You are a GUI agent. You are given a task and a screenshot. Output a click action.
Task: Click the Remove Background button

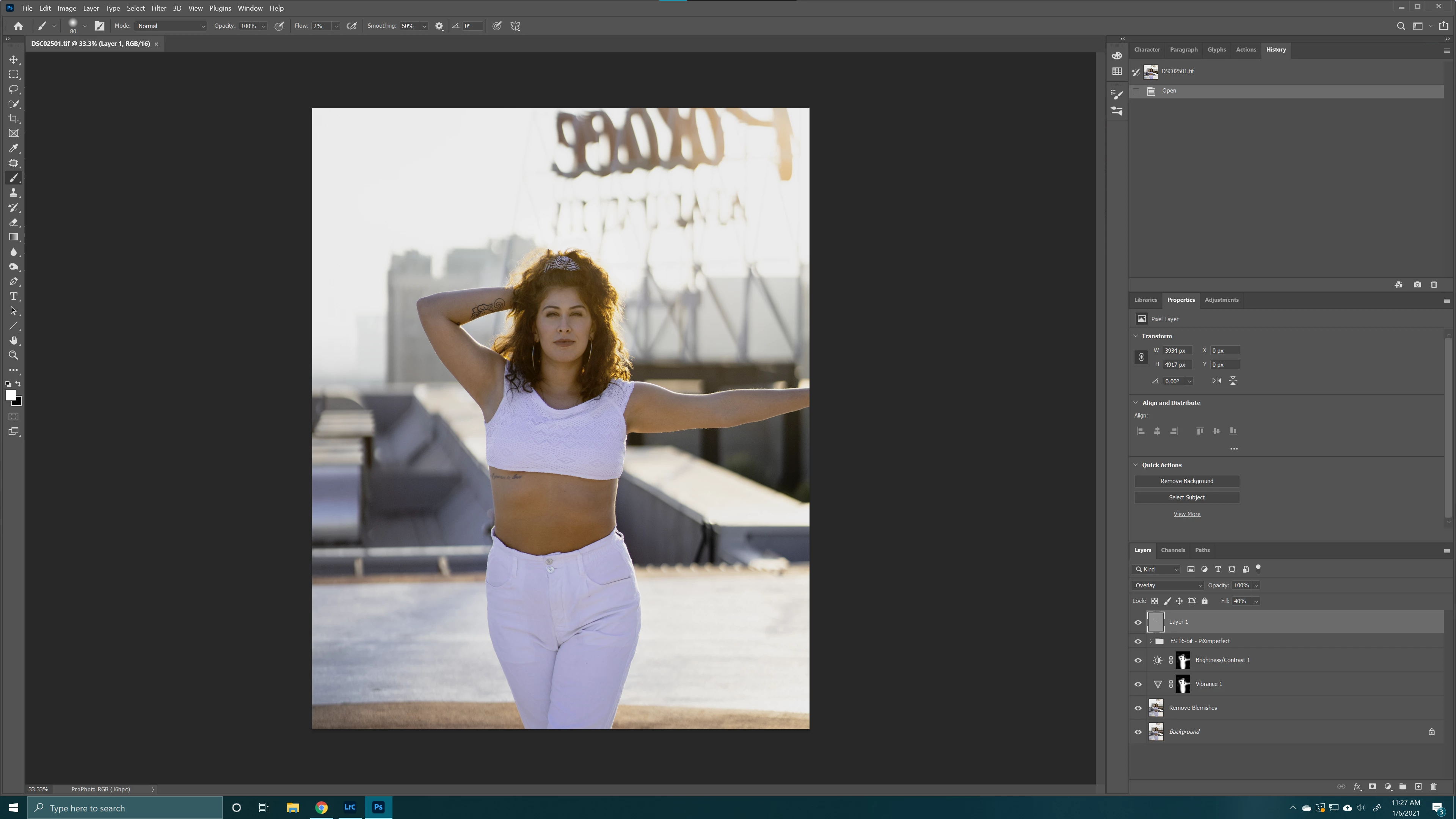tap(1186, 481)
